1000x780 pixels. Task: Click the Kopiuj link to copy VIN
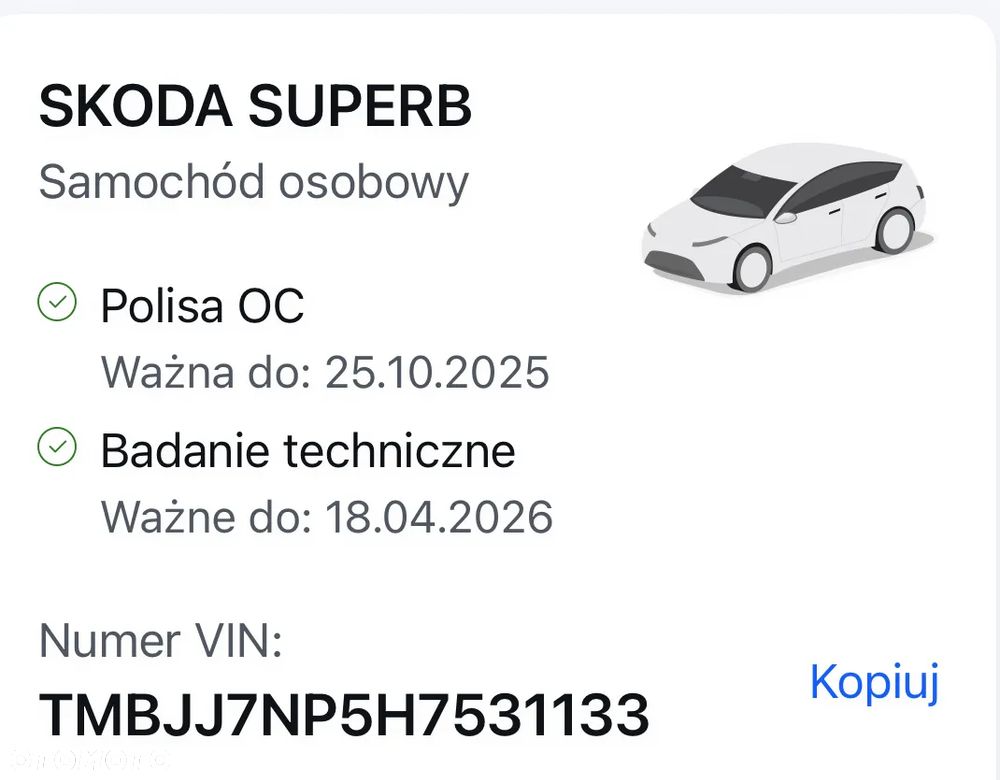click(x=874, y=683)
